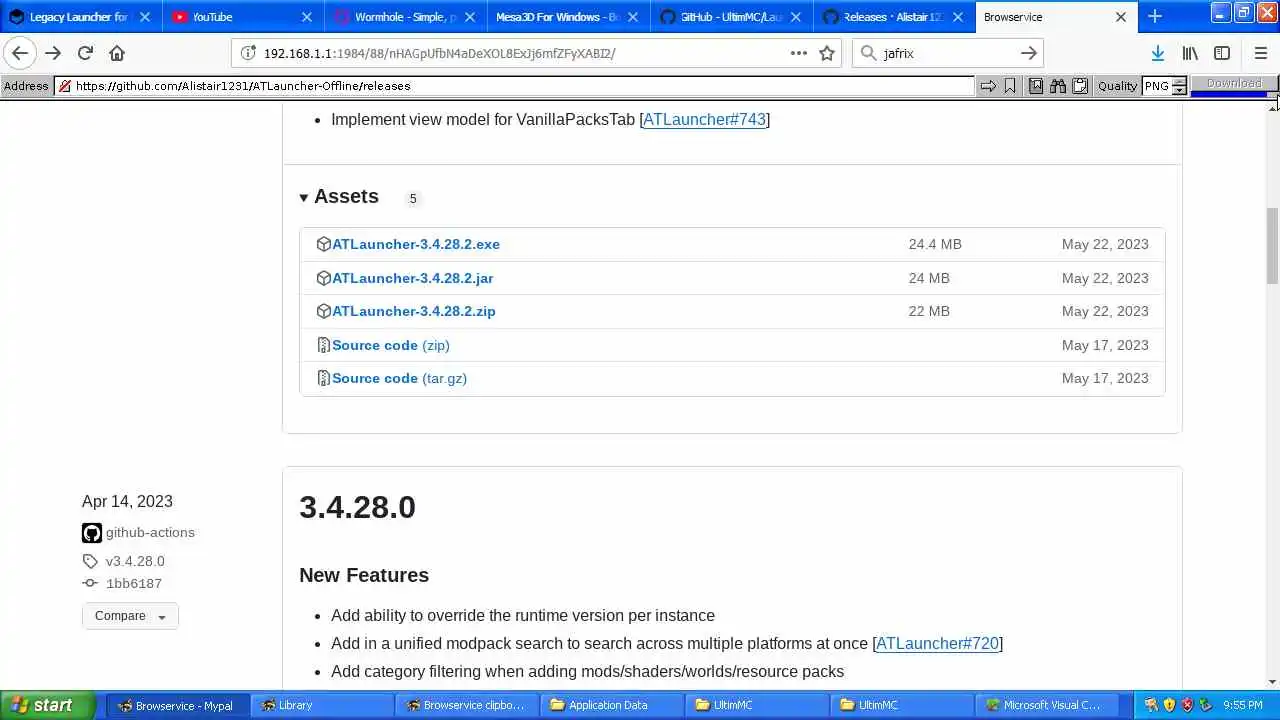Go back using browser back arrow

(20, 53)
